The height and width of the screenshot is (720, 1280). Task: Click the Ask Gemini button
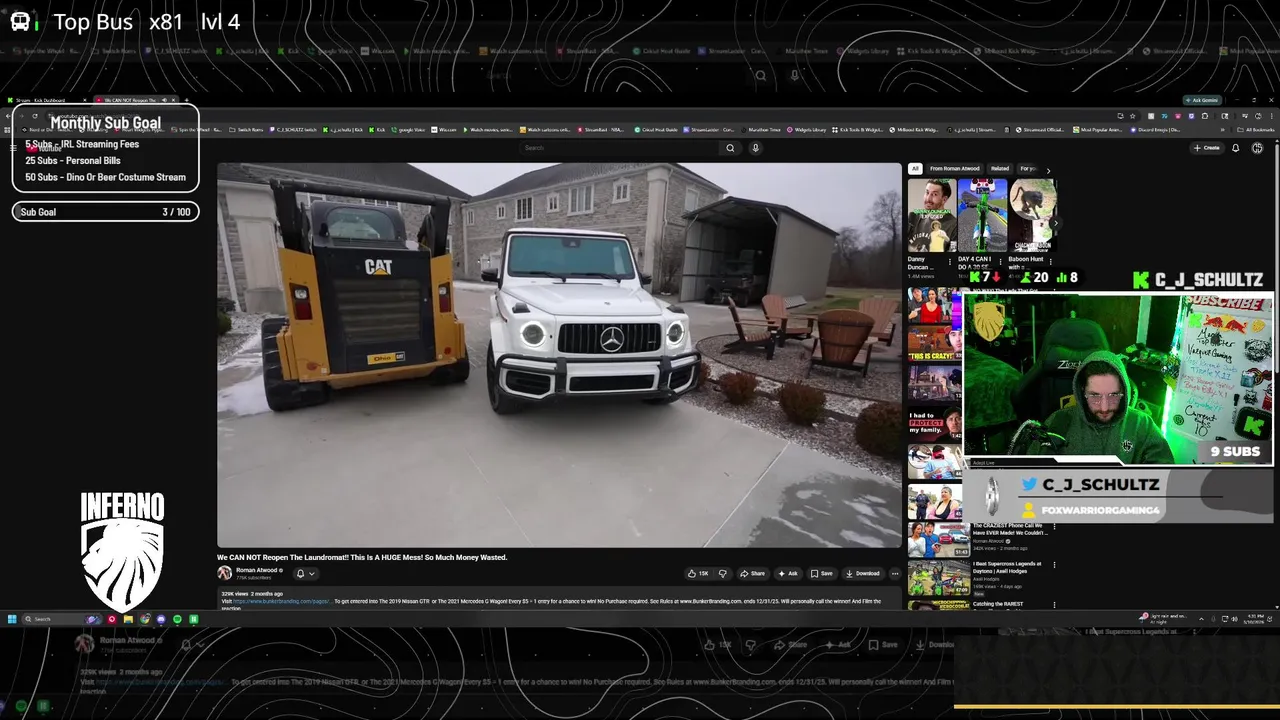tap(1203, 100)
